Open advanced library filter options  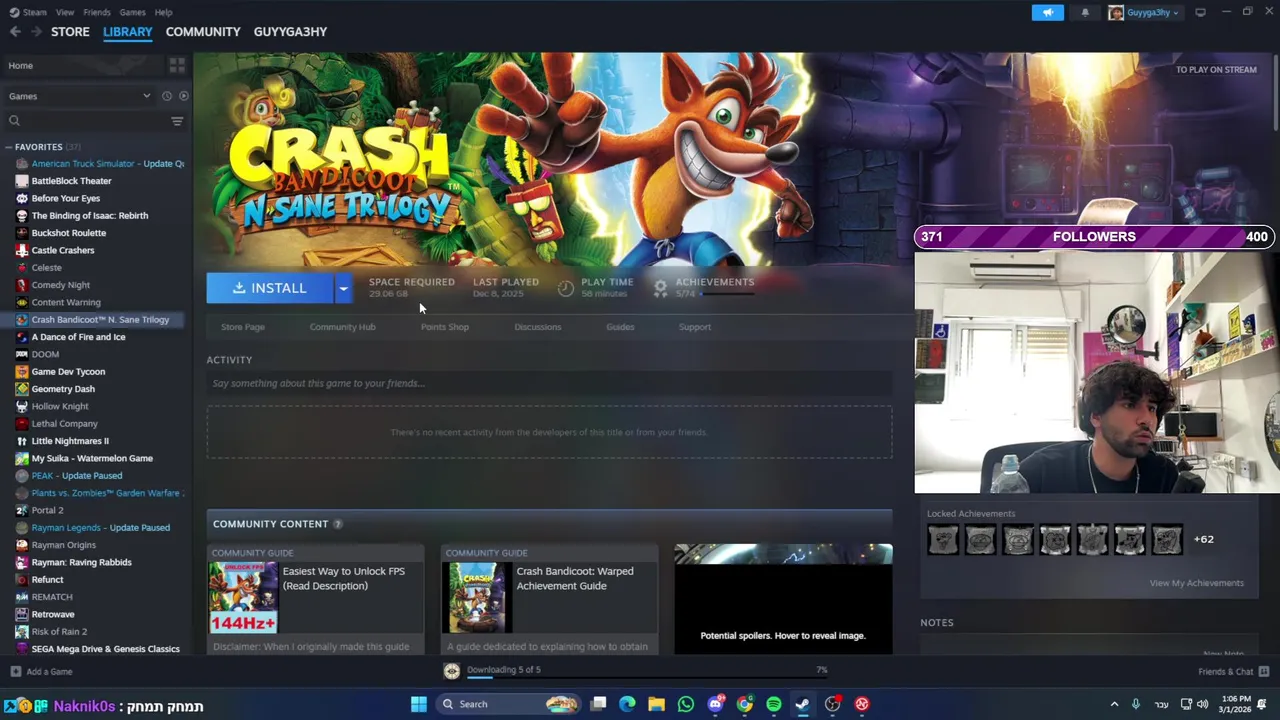pos(177,121)
